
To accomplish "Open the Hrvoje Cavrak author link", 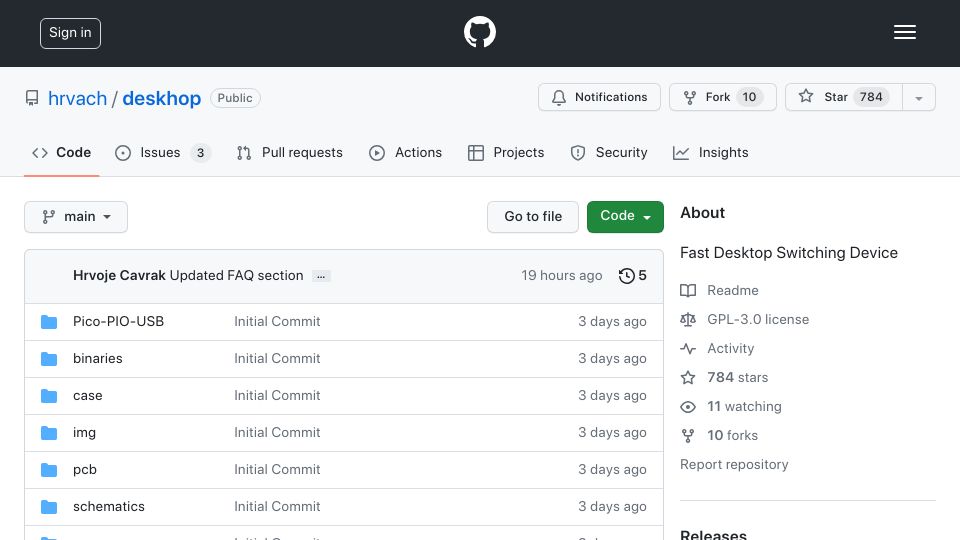I will tap(119, 276).
